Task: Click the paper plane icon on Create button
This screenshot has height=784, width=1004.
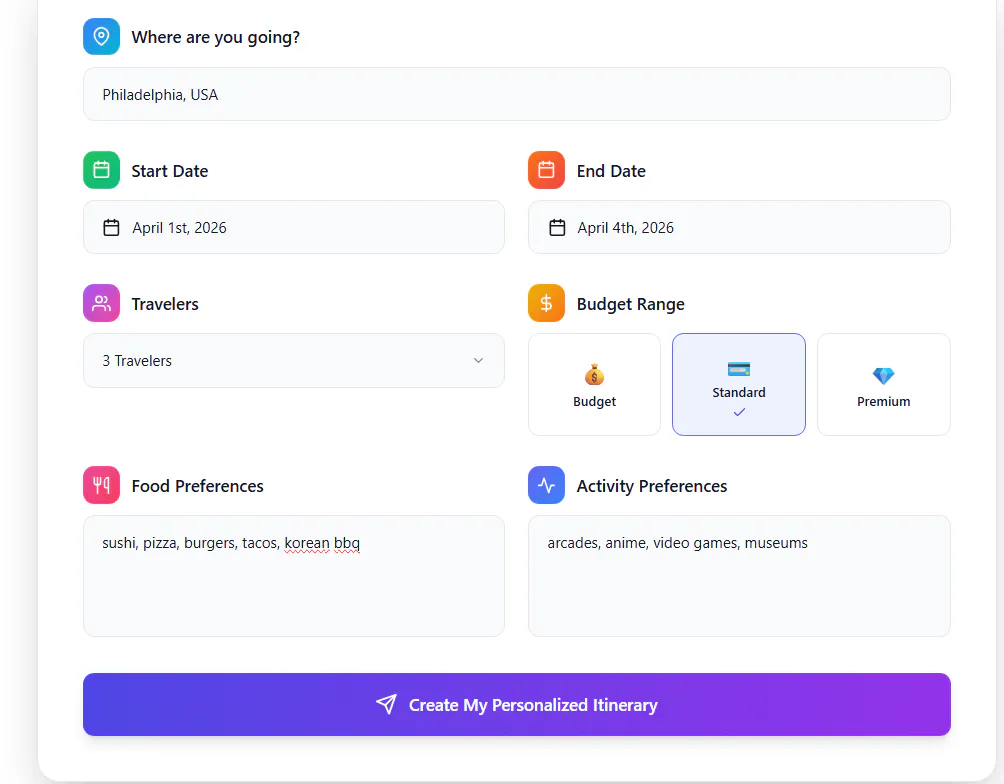Action: [386, 705]
